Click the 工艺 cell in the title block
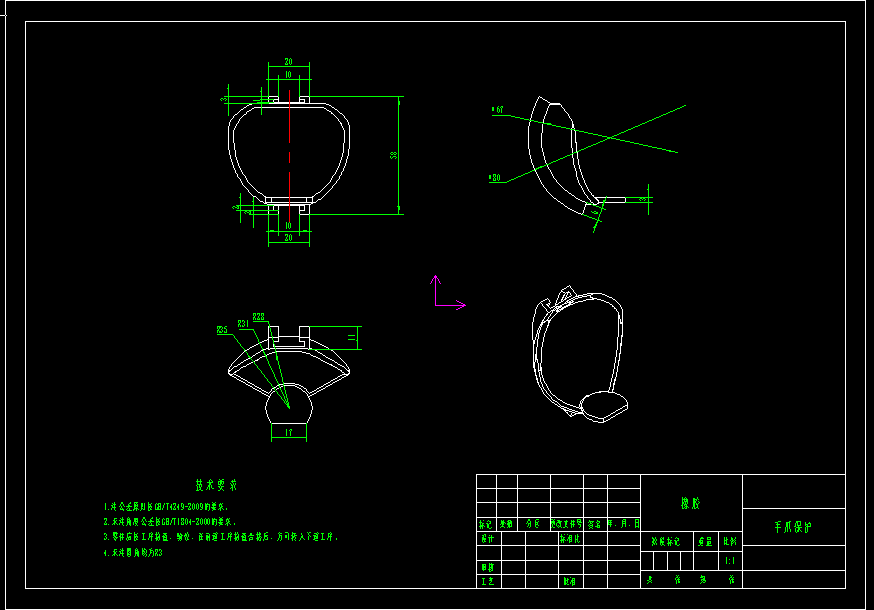 pyautogui.click(x=487, y=580)
